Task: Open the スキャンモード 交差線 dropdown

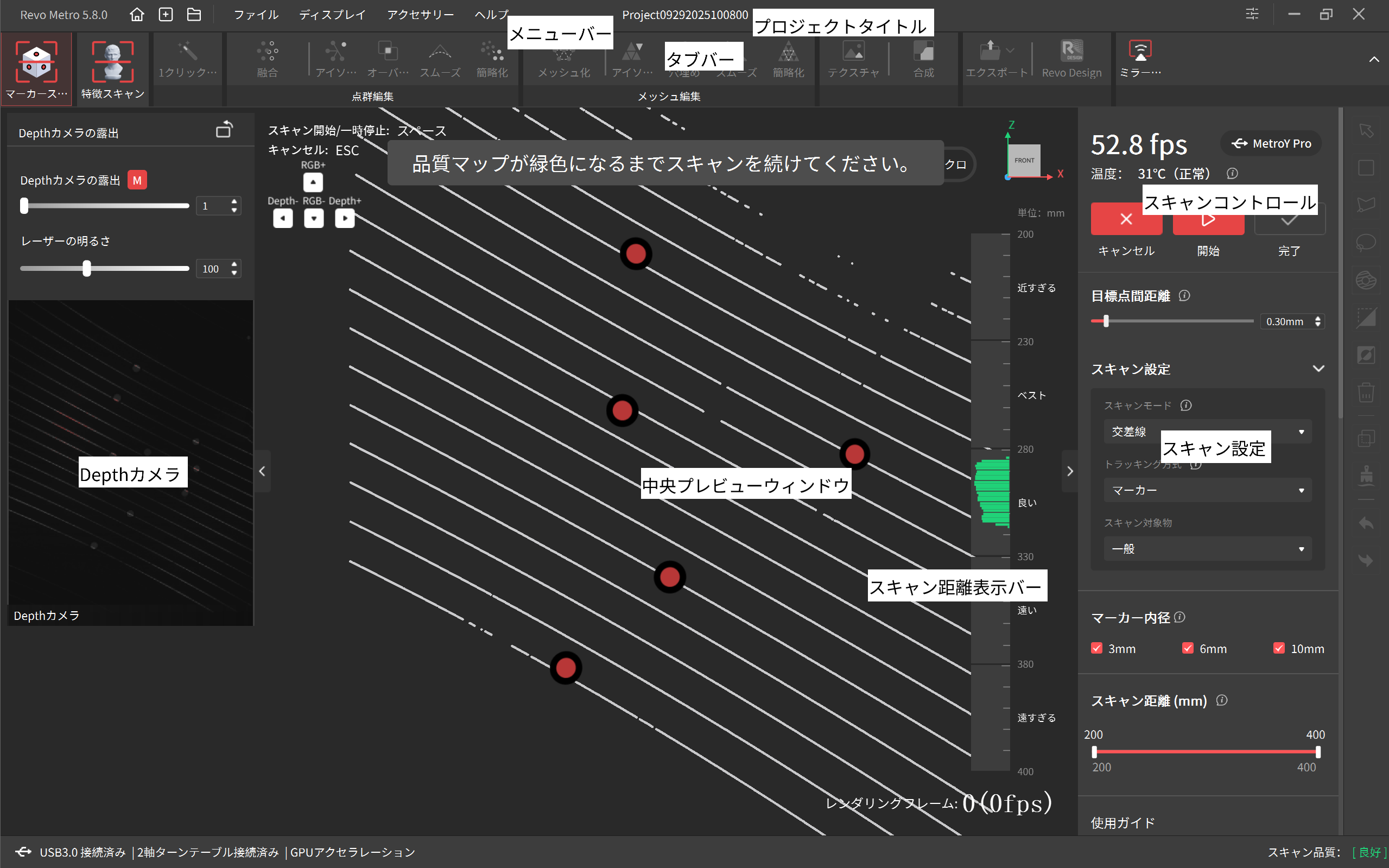Action: tap(1207, 431)
